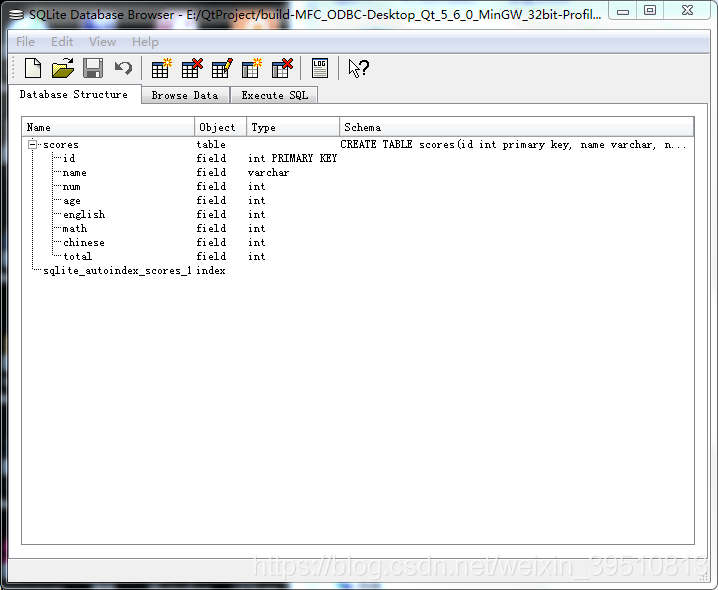Viewport: 718px width, 590px height.
Task: Select the name field row
Action: [358, 173]
